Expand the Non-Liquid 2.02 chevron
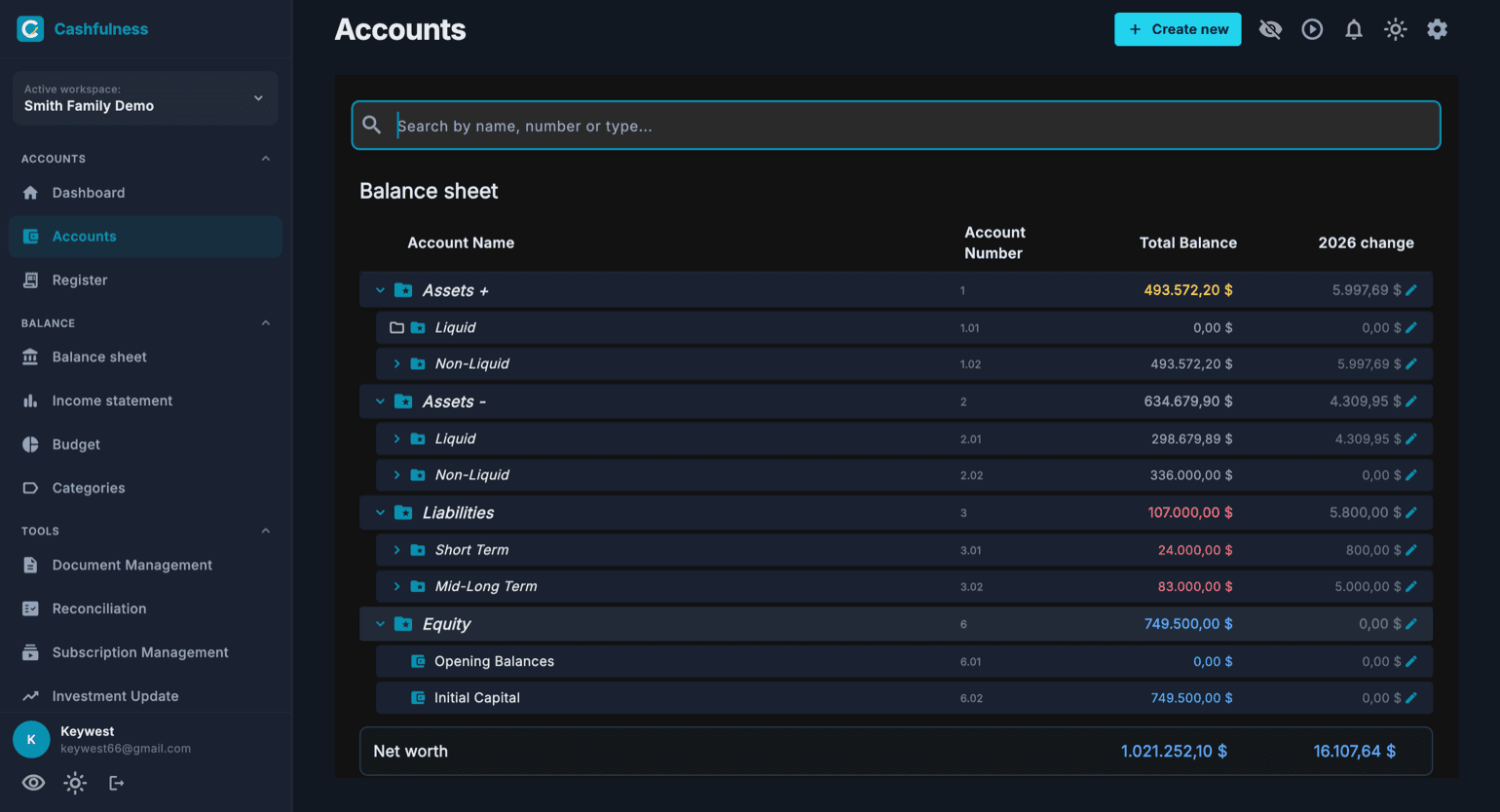The image size is (1500, 812). pos(396,475)
